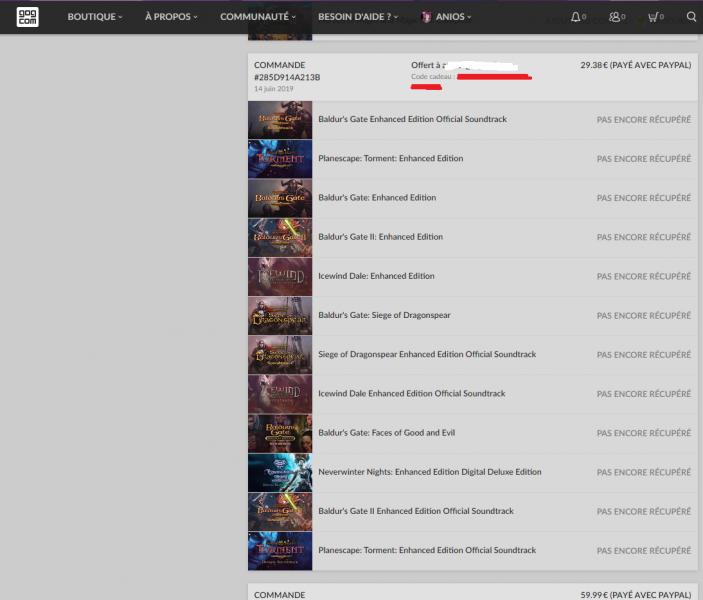Click PAS ENCORE RÉCUPÉRÉ for Baldur's Gate: Siege of Dragonspear
Image resolution: width=703 pixels, height=600 pixels.
click(x=644, y=316)
